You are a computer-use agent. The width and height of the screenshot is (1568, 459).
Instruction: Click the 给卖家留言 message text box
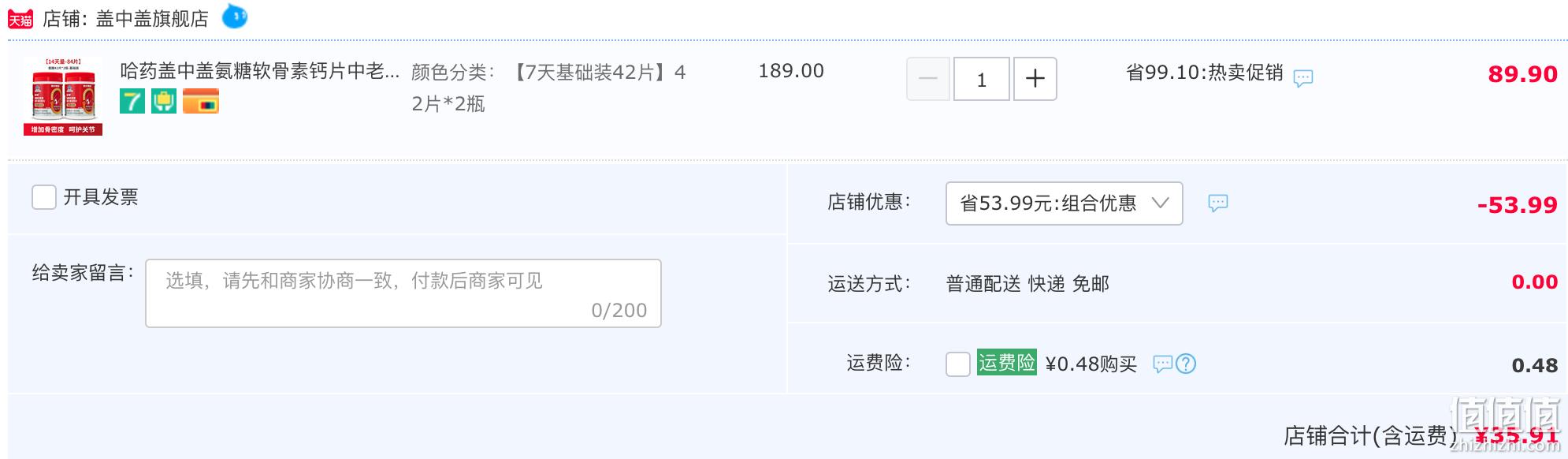(x=403, y=293)
